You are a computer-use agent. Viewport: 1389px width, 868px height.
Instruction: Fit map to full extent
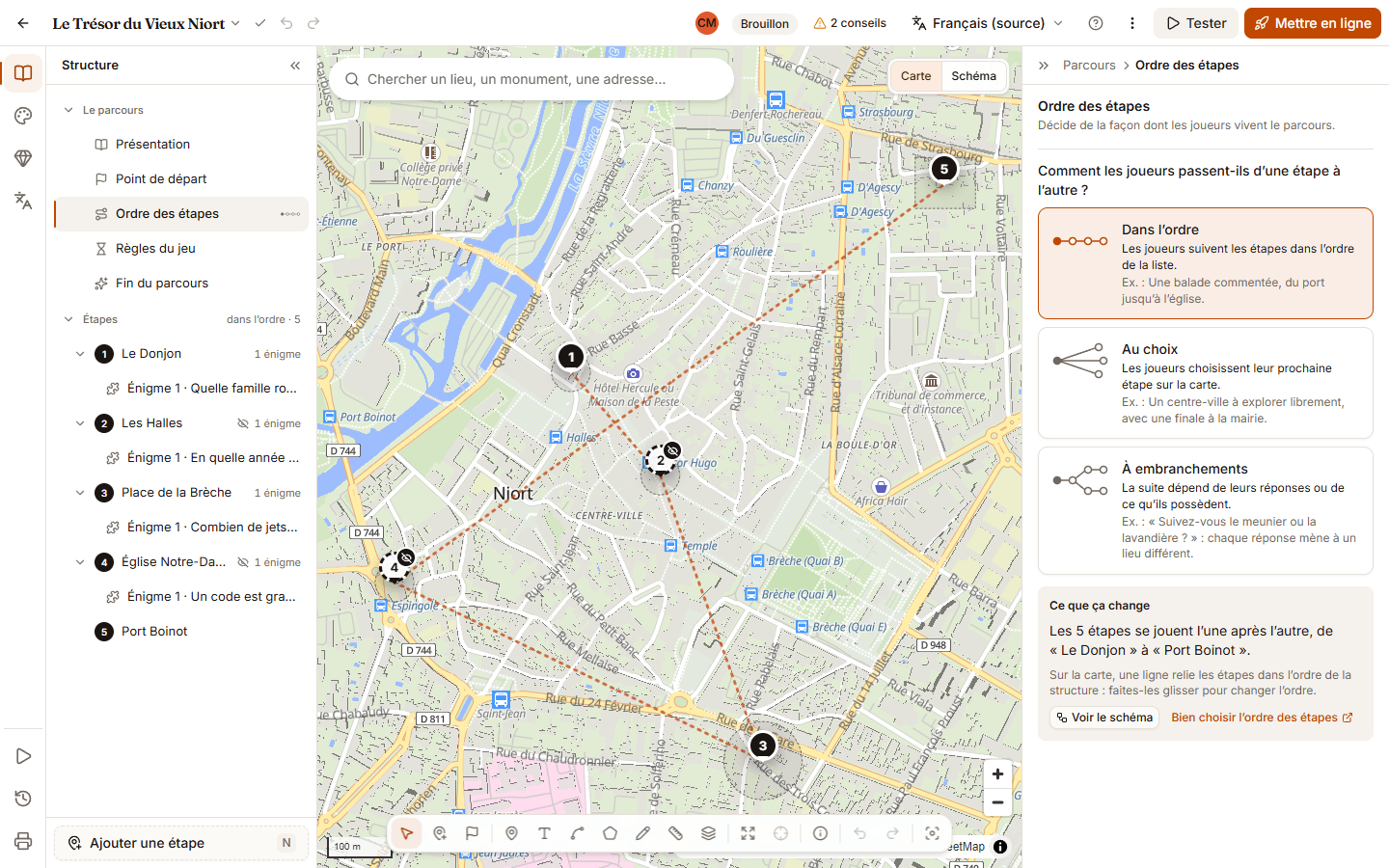coord(748,833)
